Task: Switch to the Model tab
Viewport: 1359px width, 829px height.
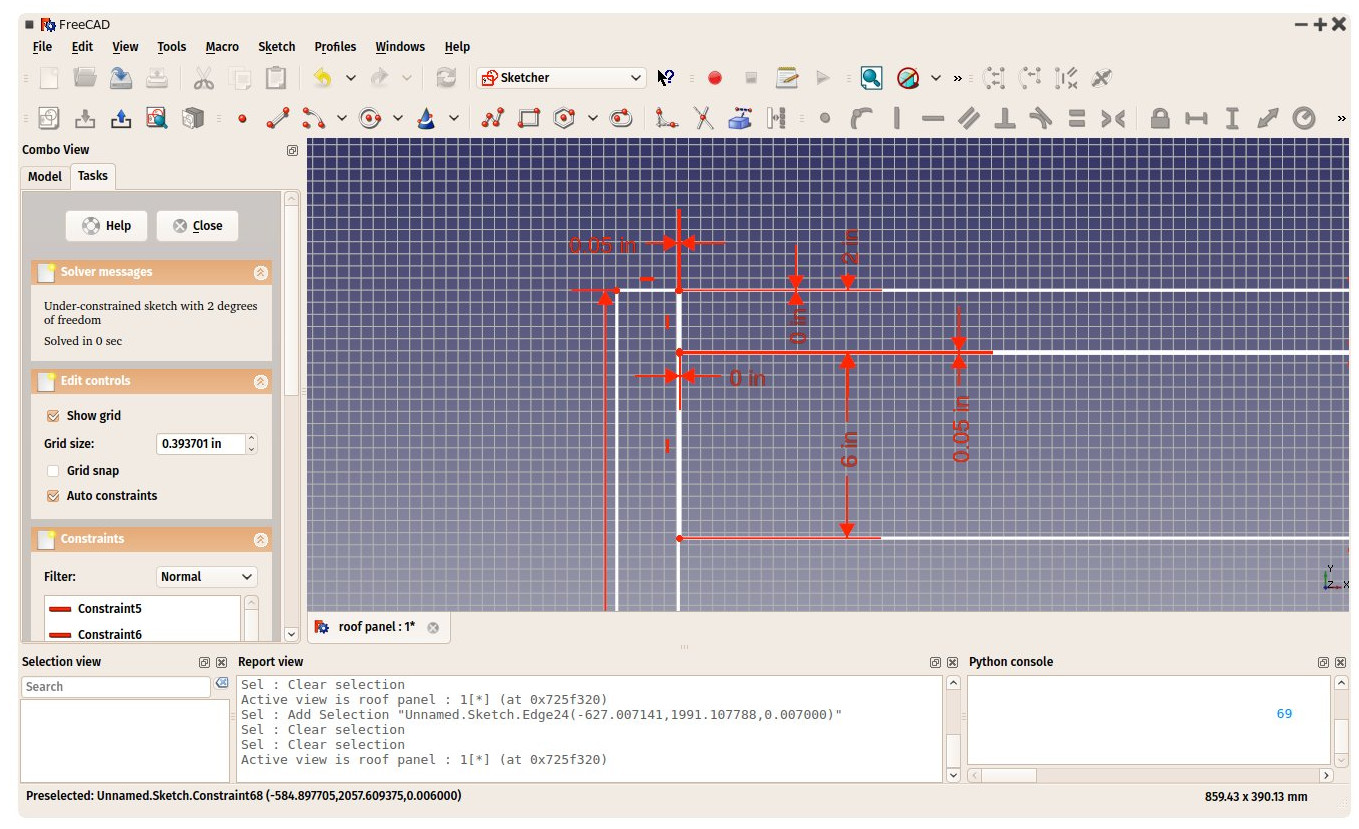Action: tap(45, 177)
